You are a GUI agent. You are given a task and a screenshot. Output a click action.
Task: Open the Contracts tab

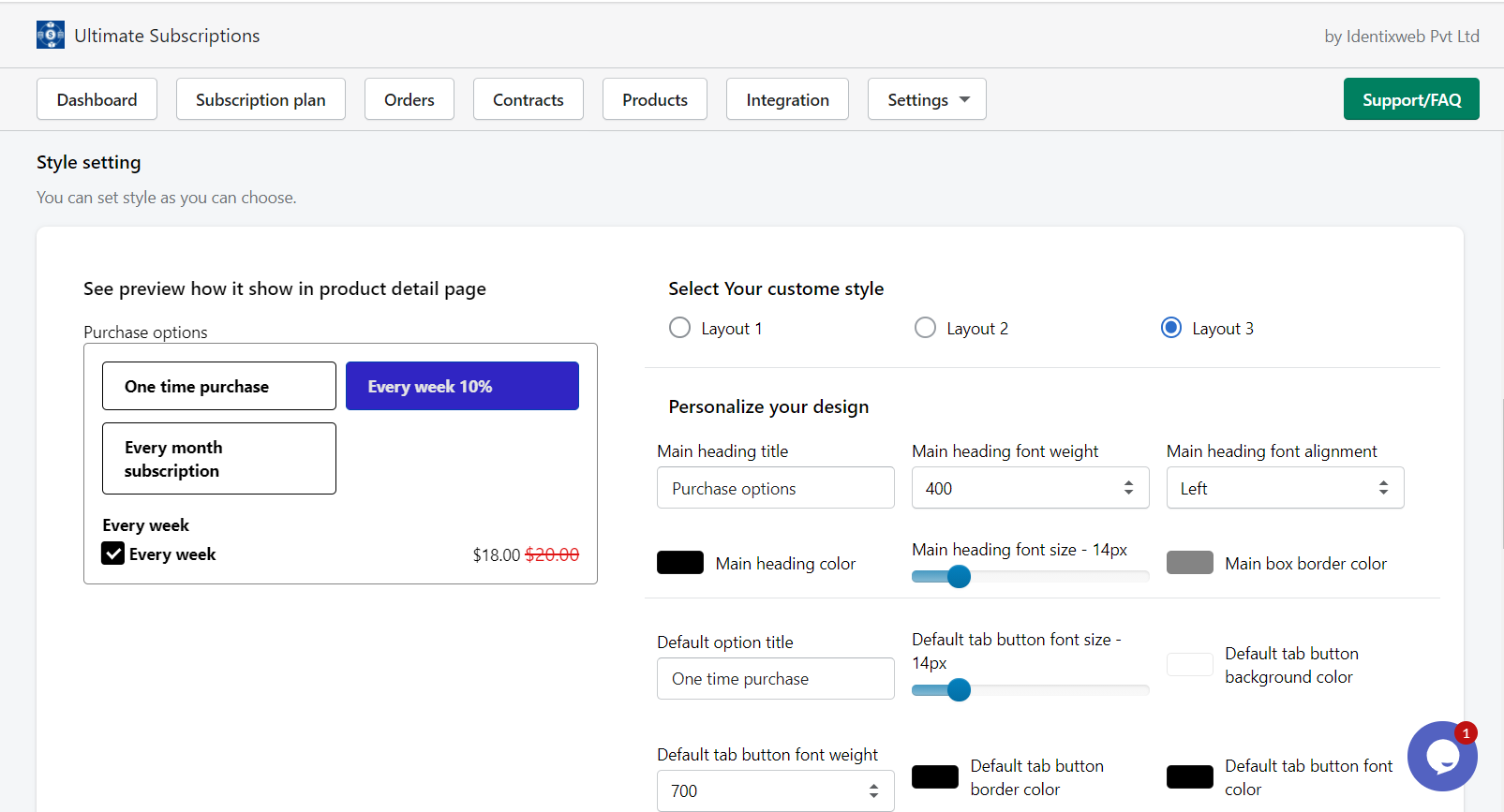point(529,99)
